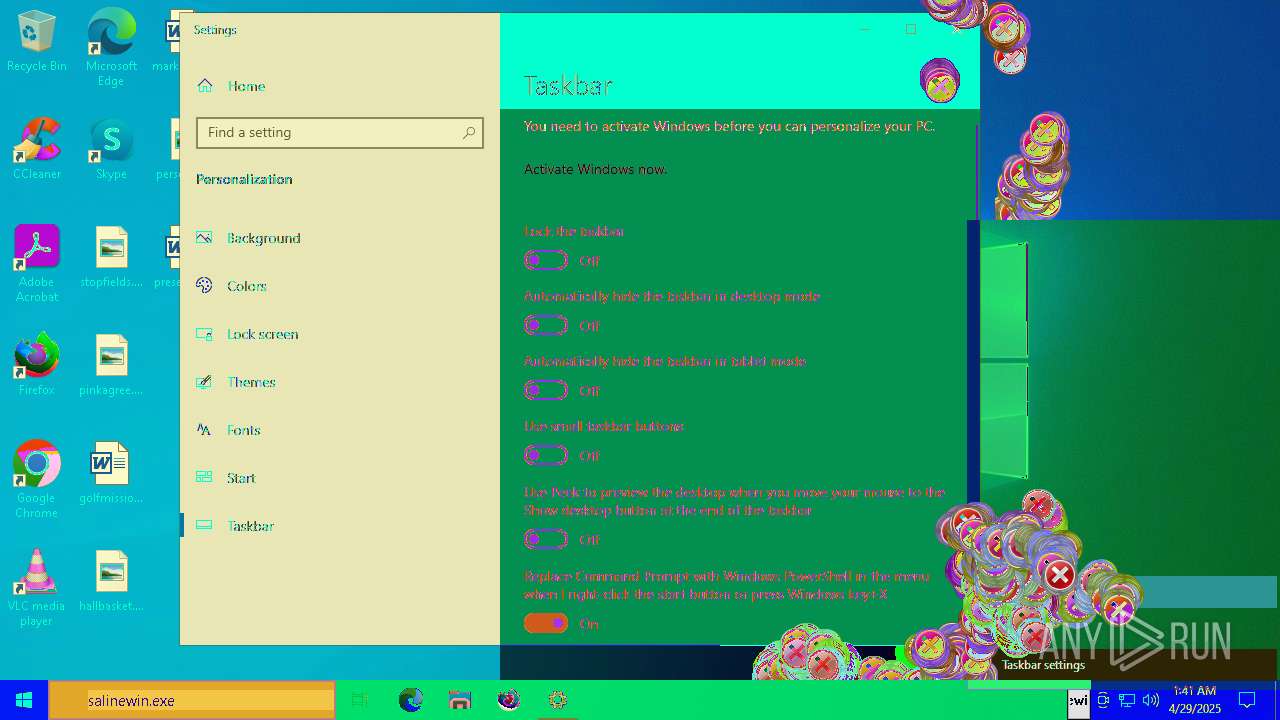The image size is (1280, 720).
Task: Toggle auto-hide taskbar in tablet mode
Action: (x=546, y=390)
